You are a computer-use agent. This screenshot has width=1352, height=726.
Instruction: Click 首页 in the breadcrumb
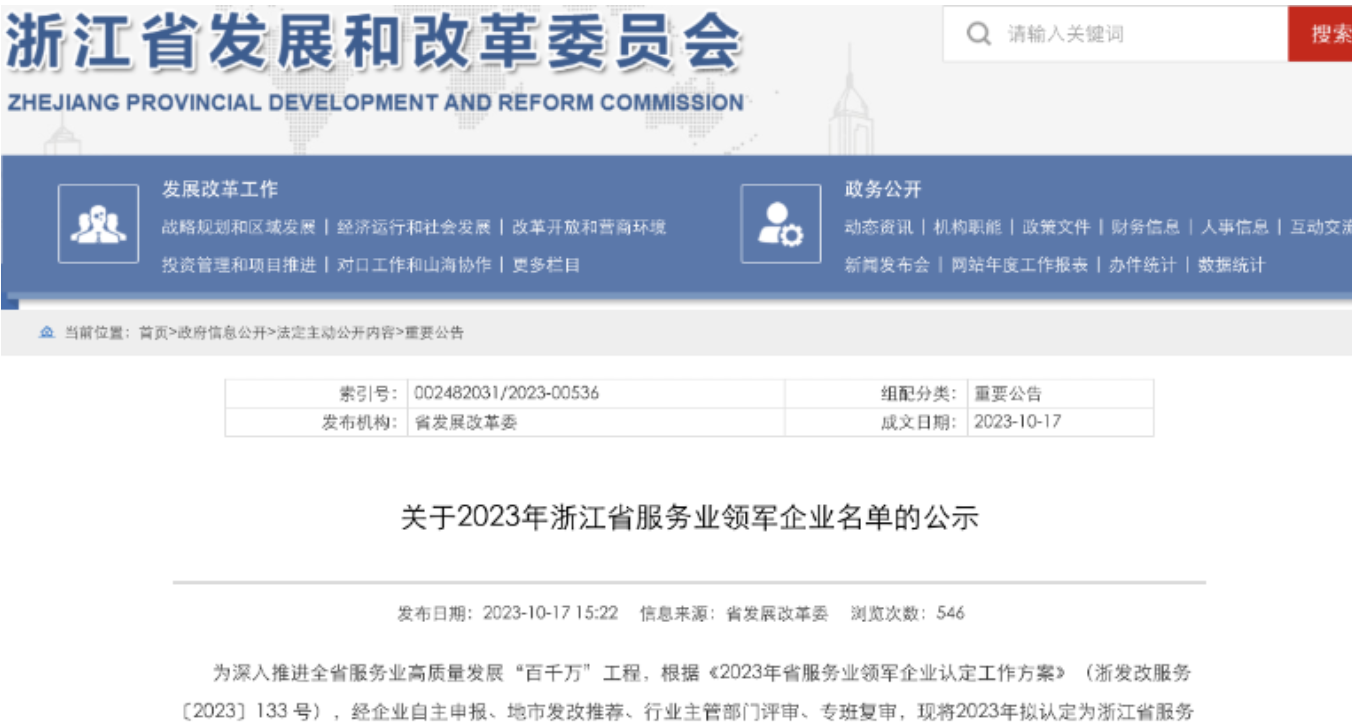pyautogui.click(x=153, y=333)
